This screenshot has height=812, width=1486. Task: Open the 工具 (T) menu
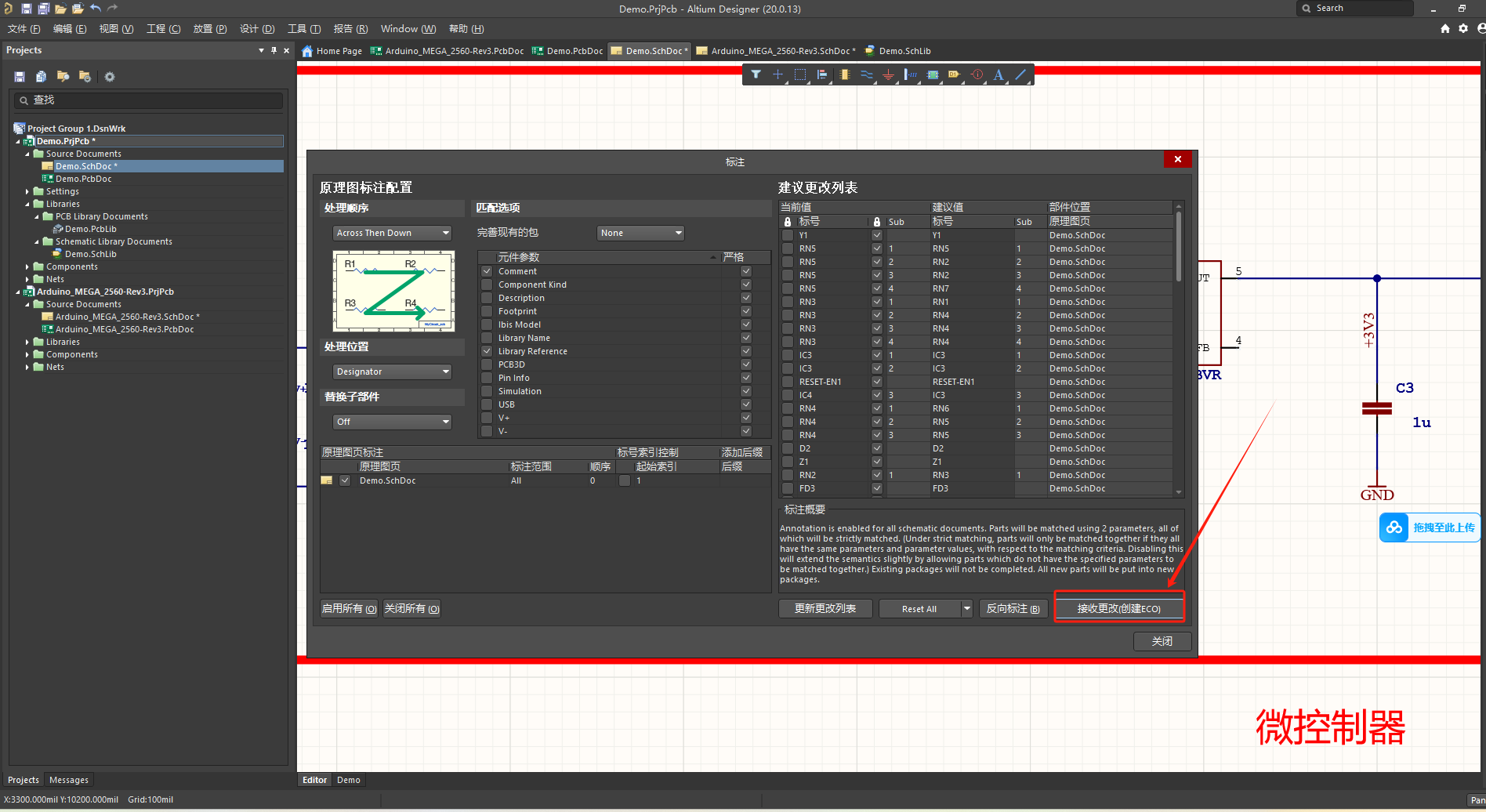point(304,29)
